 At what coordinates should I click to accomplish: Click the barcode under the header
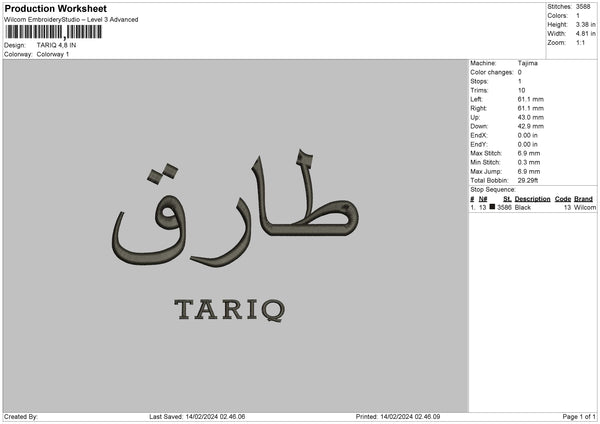tap(54, 32)
